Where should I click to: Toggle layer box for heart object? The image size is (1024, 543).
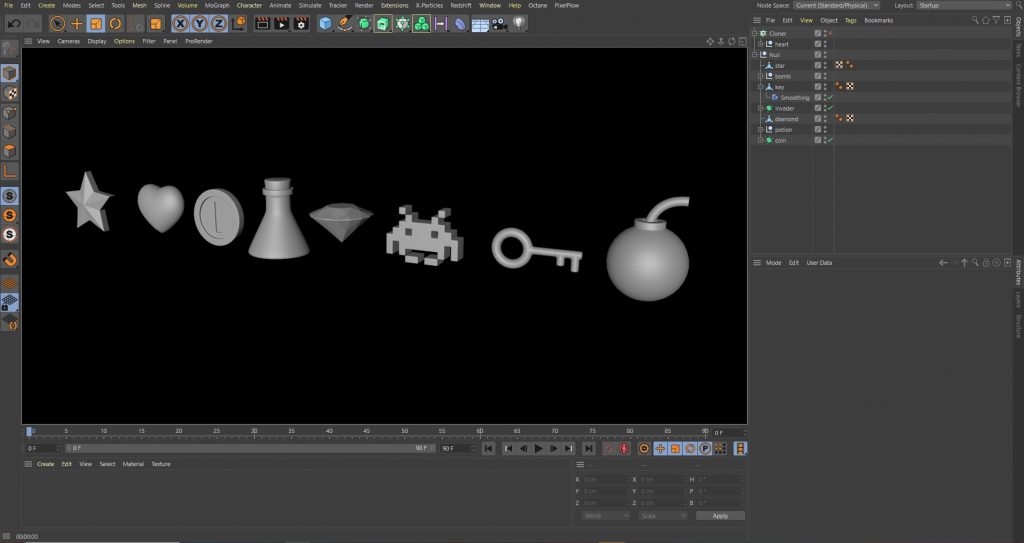point(818,44)
